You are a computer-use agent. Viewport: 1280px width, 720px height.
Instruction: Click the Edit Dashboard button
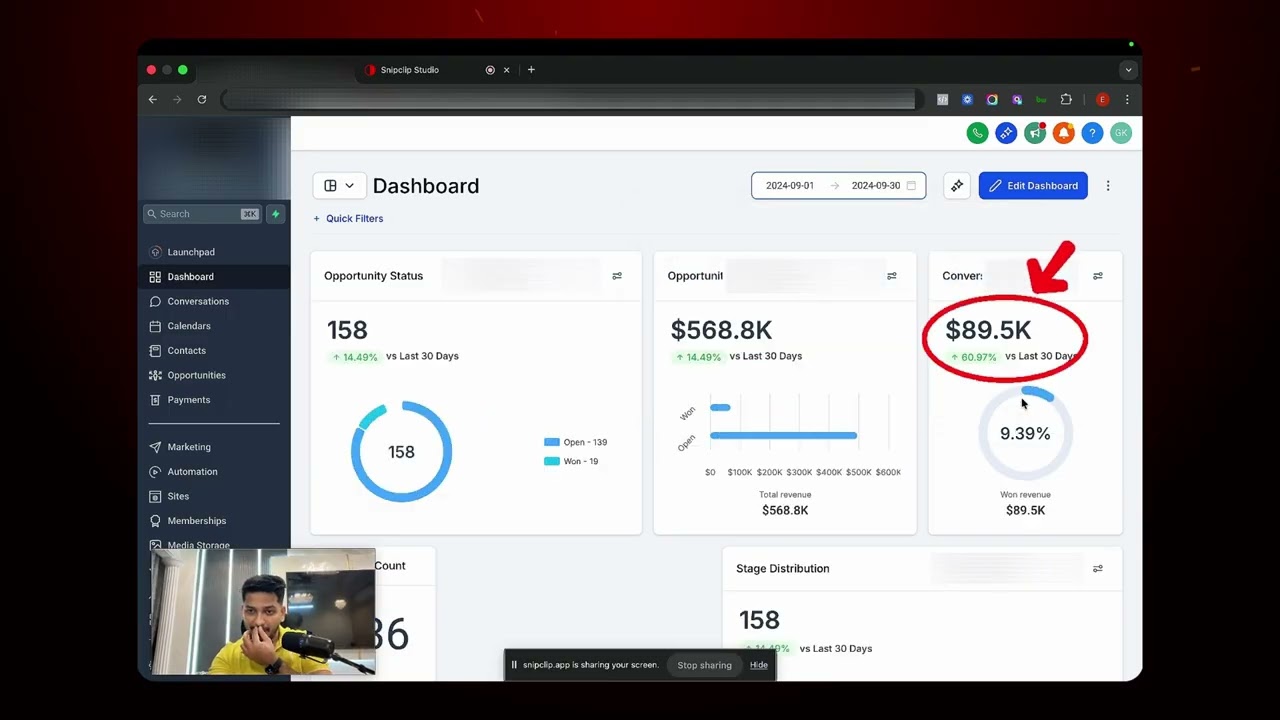coord(1033,186)
